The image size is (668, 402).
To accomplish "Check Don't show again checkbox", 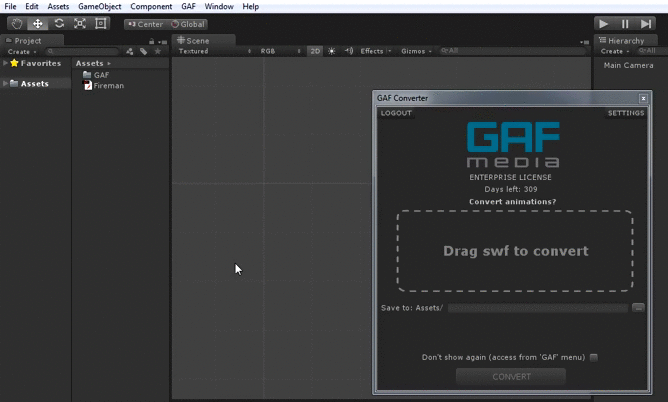I will [593, 357].
